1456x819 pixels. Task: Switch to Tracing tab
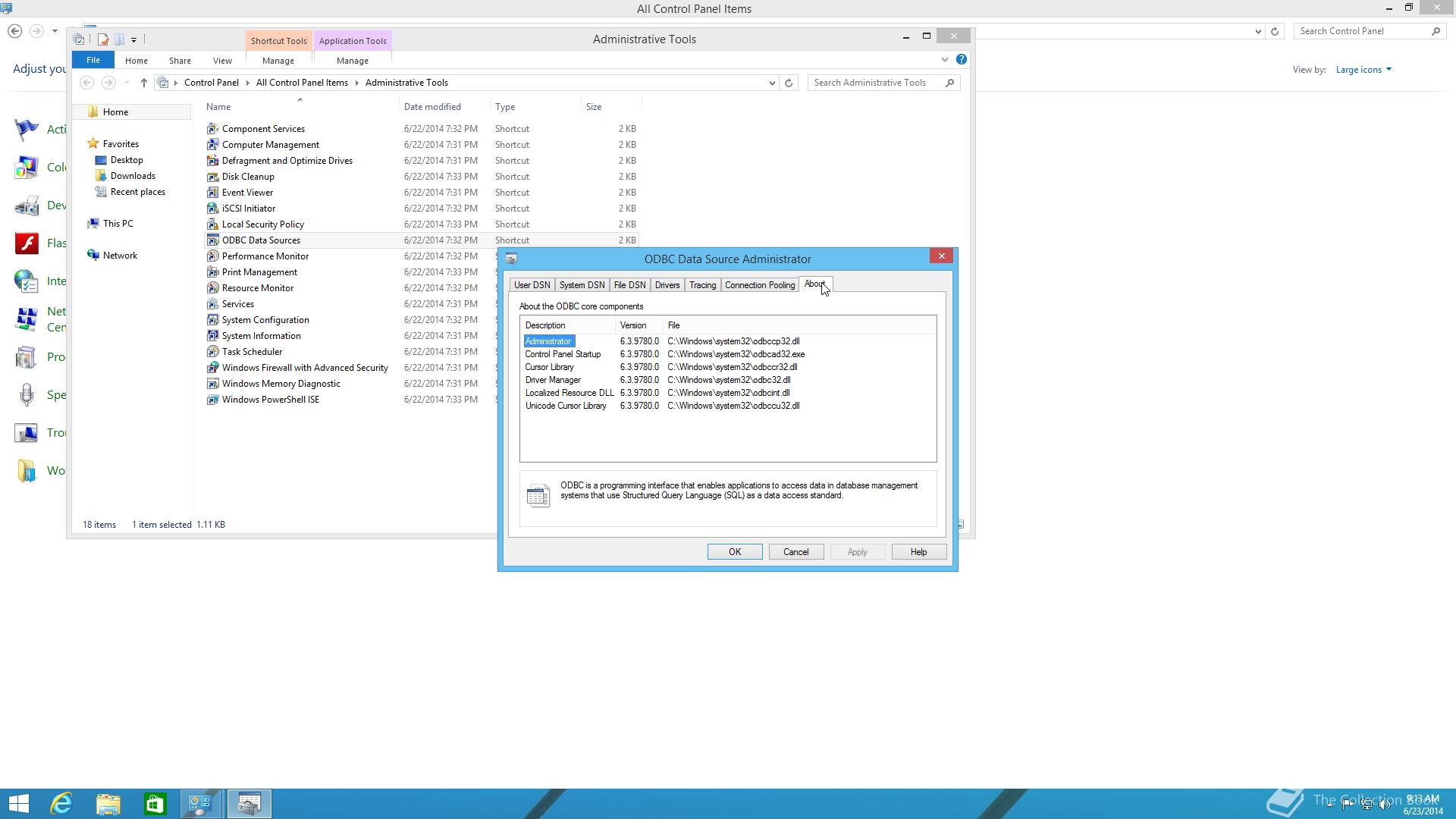coord(702,285)
